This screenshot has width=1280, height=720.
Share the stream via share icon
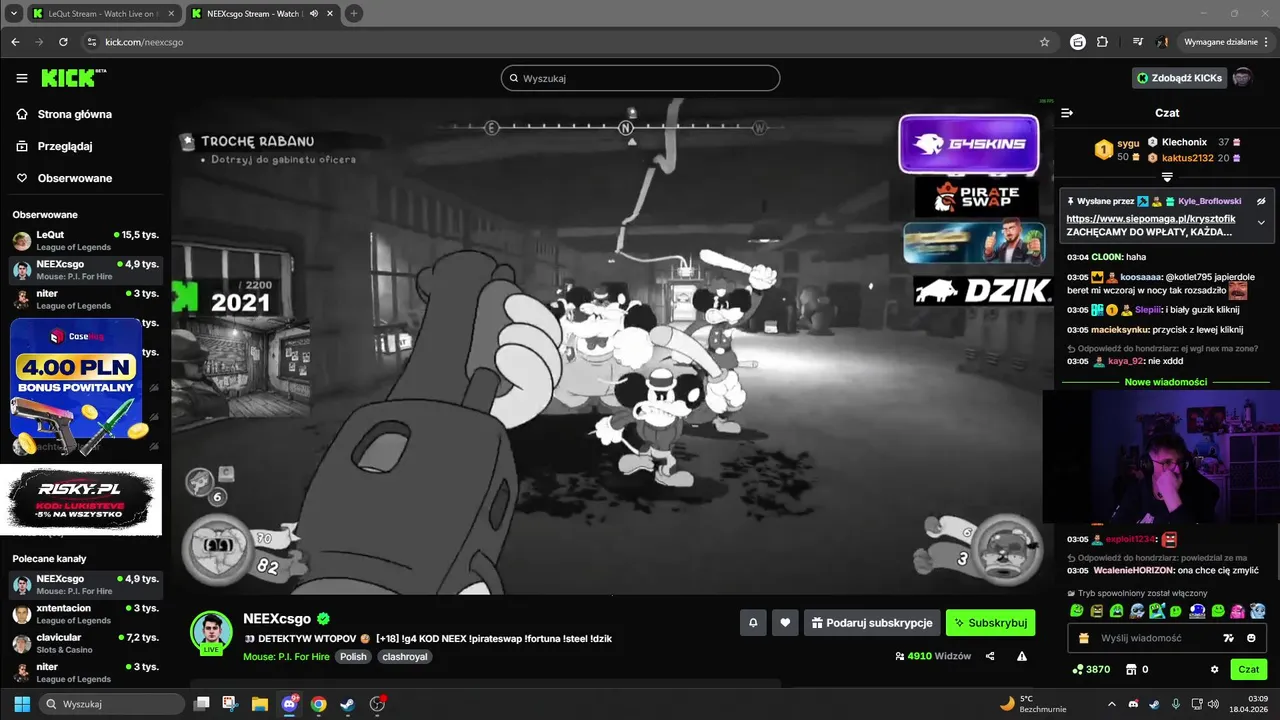pyautogui.click(x=990, y=656)
